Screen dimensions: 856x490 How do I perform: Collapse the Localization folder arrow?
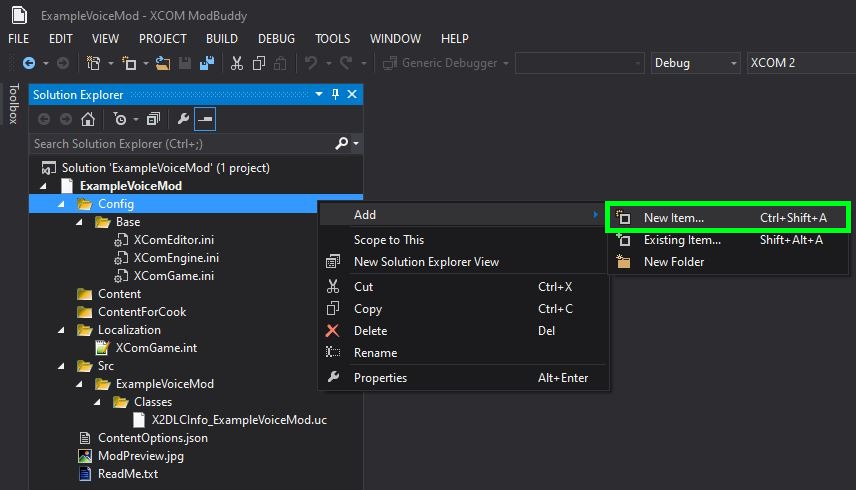click(63, 330)
